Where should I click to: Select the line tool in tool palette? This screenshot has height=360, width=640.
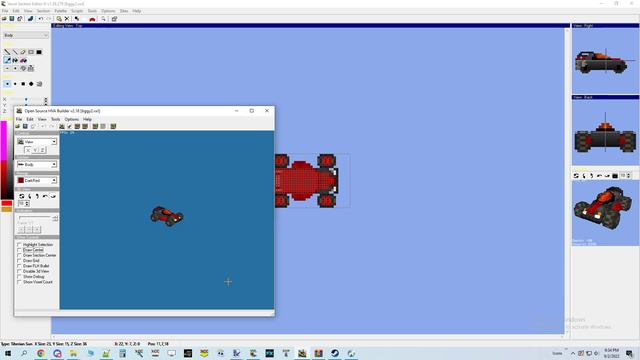(15, 52)
